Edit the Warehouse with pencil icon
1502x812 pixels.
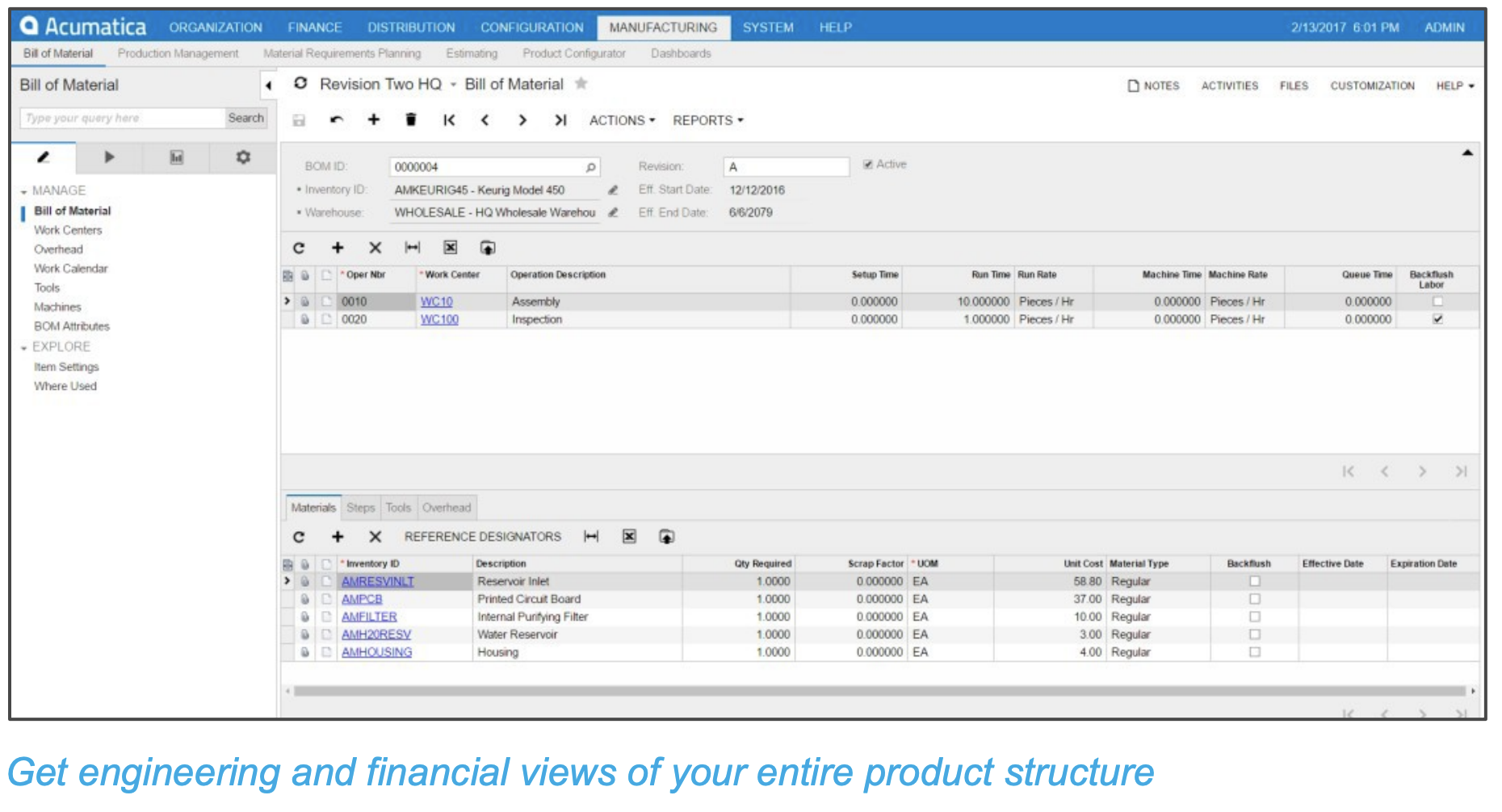613,212
